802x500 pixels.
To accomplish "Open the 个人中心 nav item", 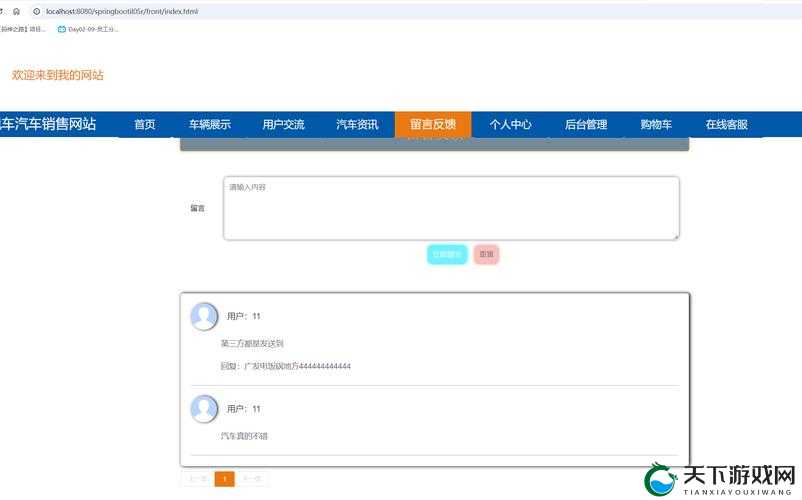I will (510, 124).
